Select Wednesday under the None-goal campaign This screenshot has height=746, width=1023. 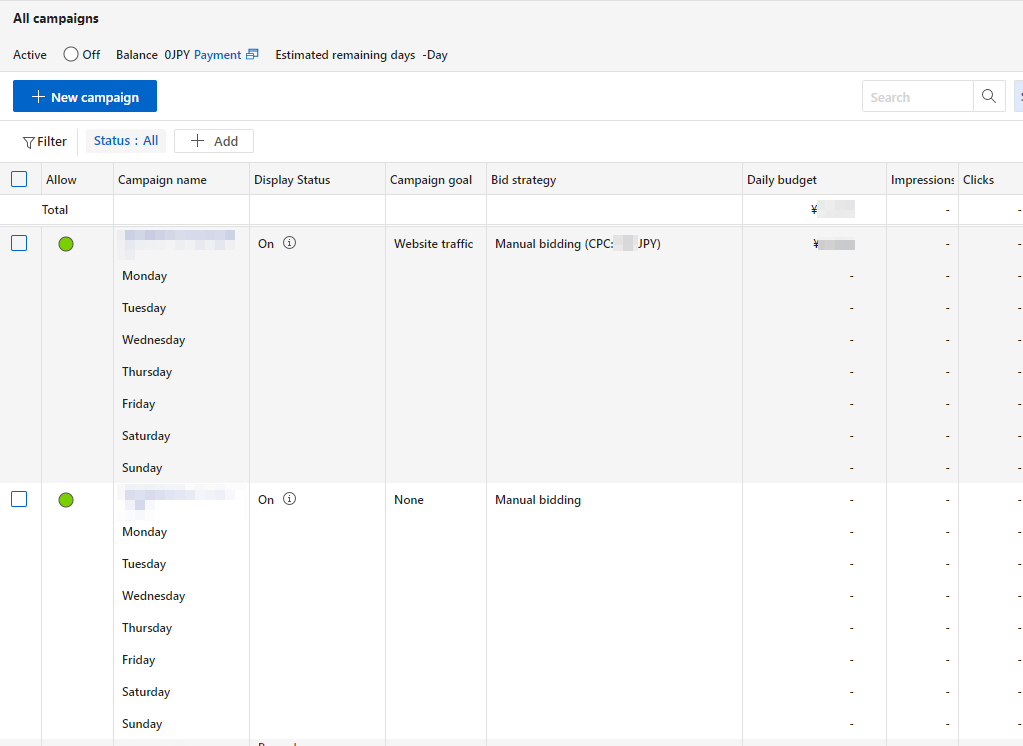[x=154, y=596]
